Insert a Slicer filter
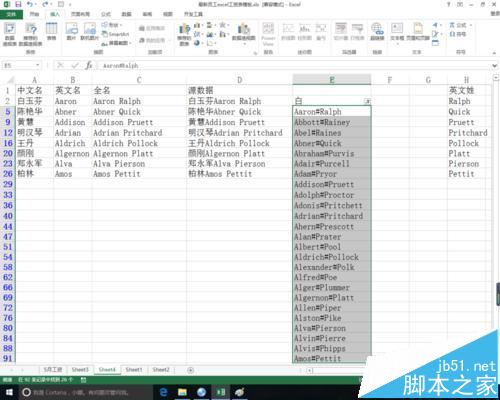This screenshot has height=400, width=500. (341, 32)
